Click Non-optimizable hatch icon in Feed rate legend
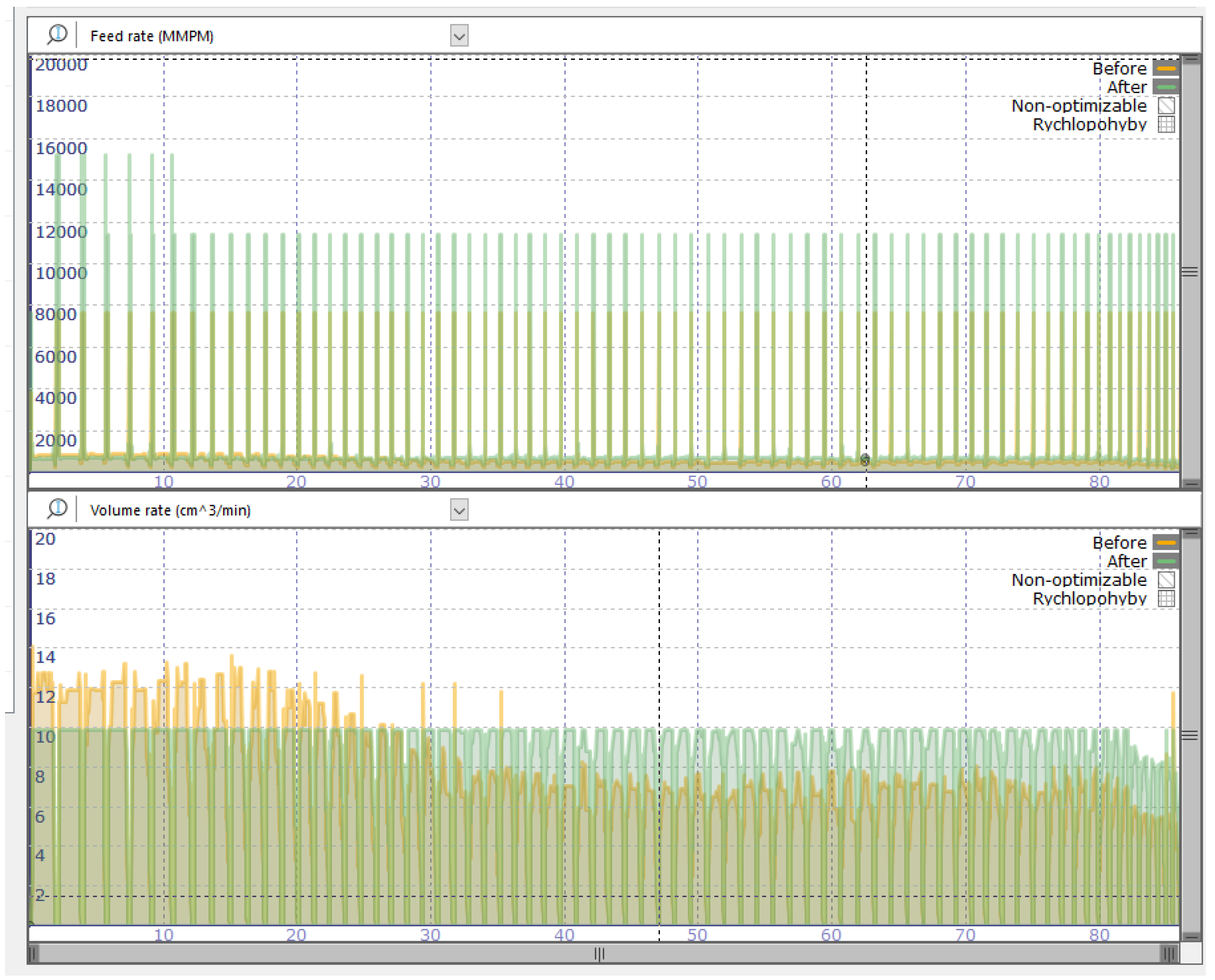Image resolution: width=1215 pixels, height=980 pixels. 1166,106
